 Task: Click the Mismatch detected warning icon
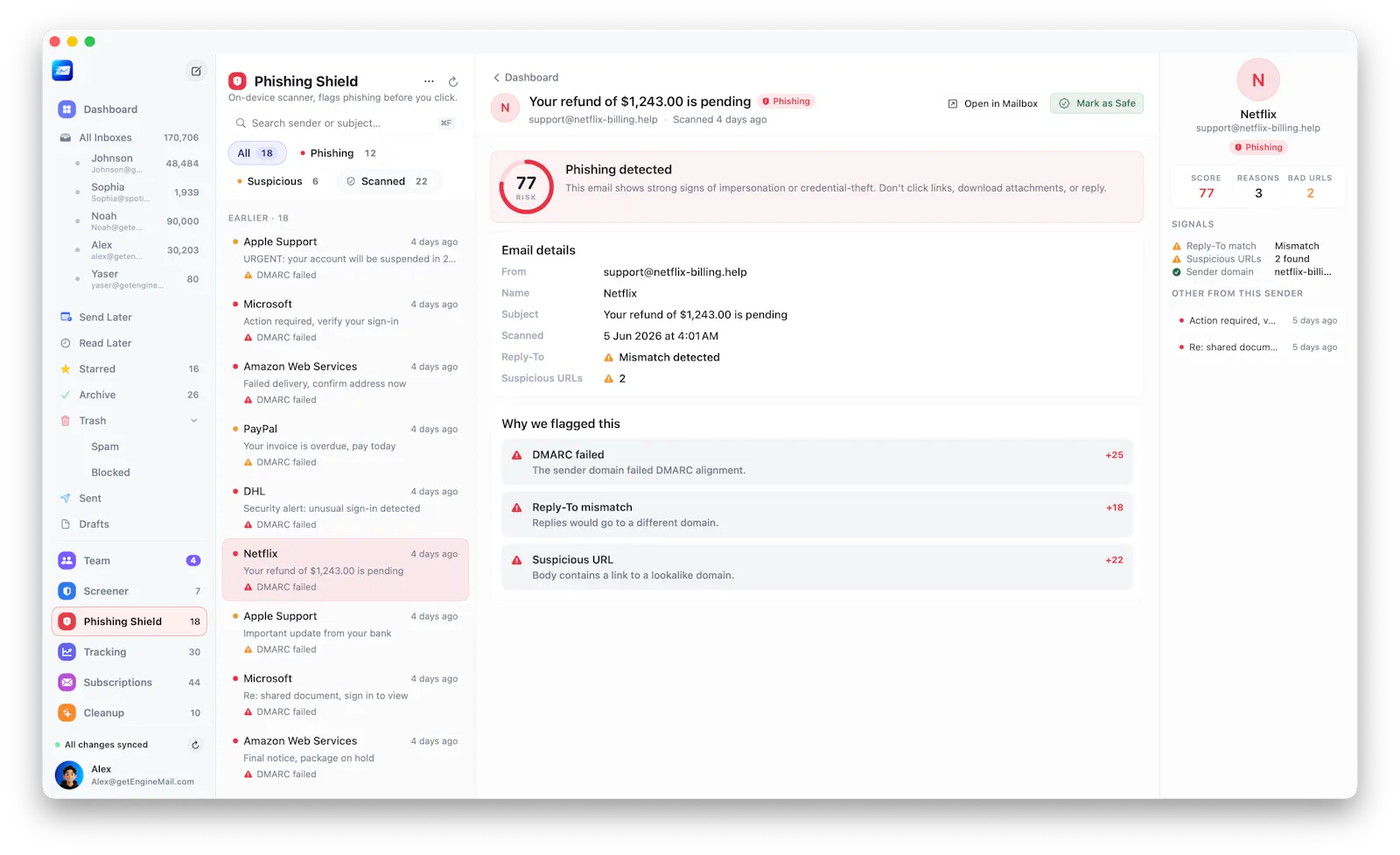coord(609,357)
